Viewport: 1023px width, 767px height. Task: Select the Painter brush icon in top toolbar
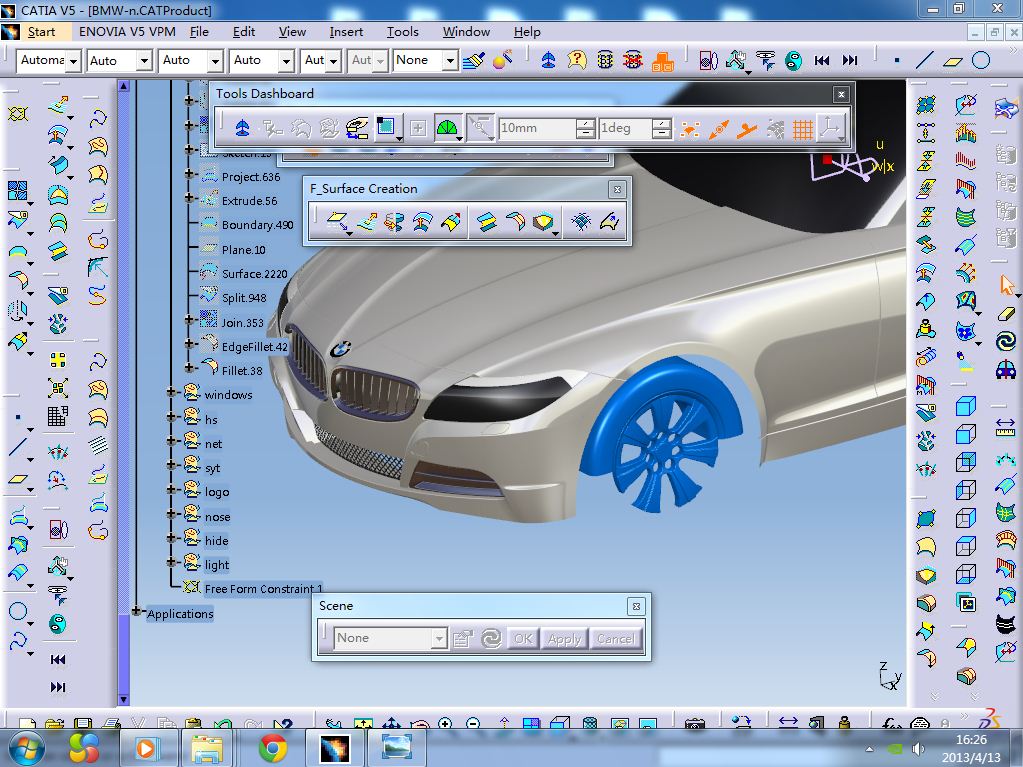474,61
